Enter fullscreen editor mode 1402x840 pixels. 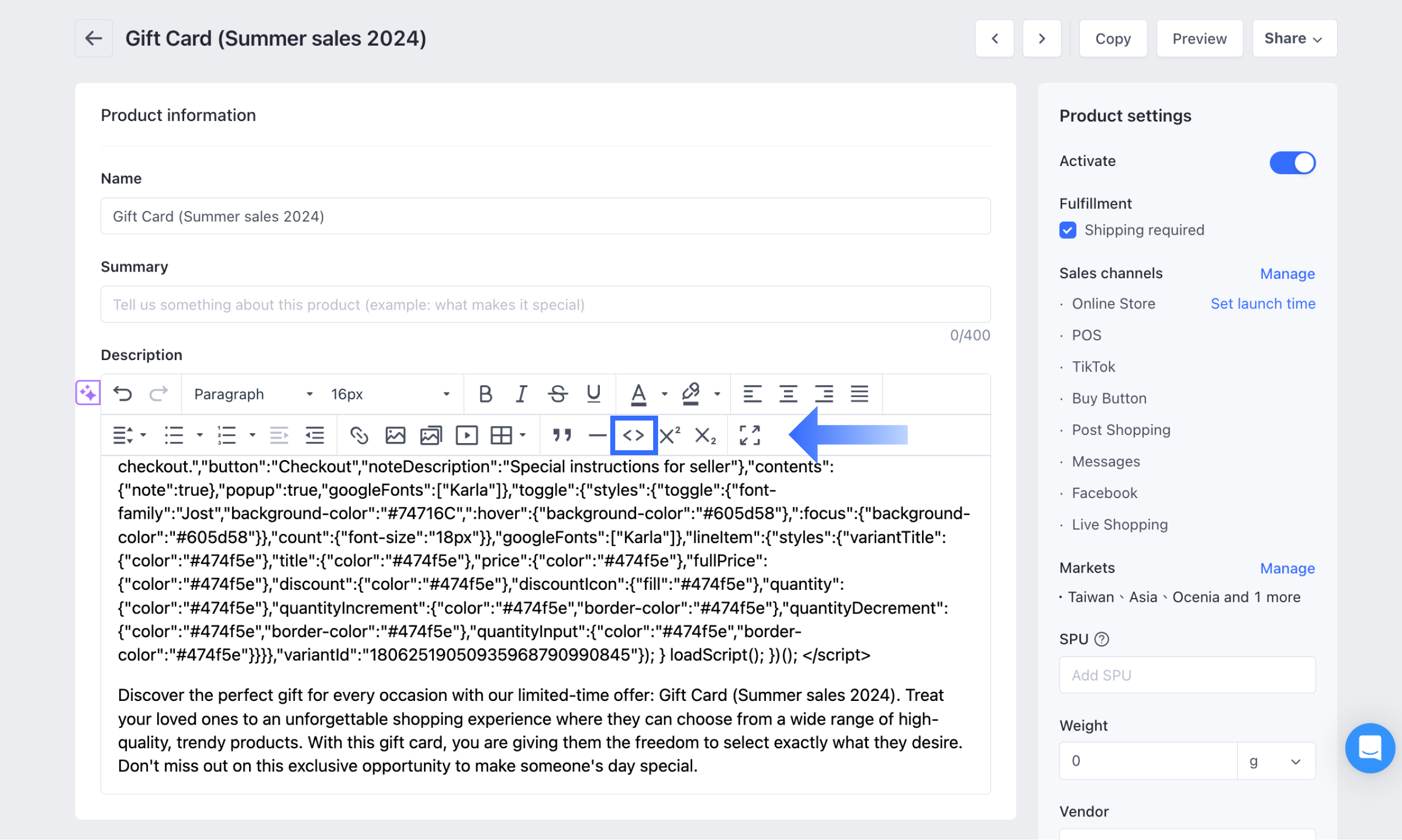click(749, 435)
